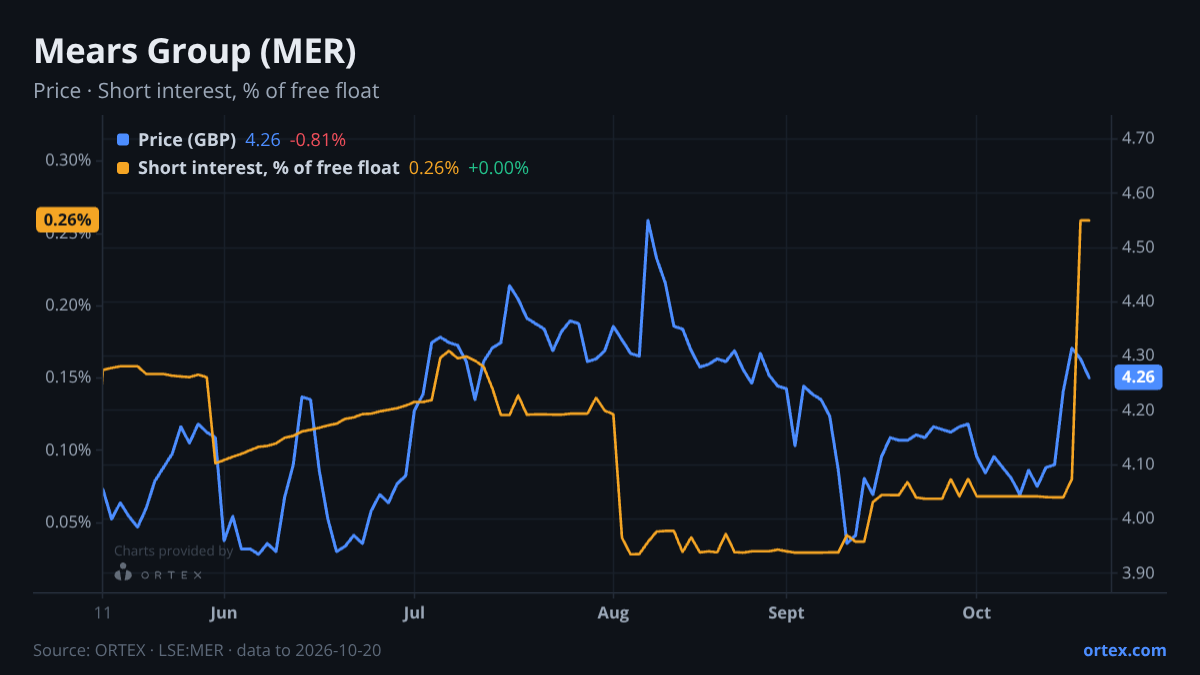Image resolution: width=1200 pixels, height=675 pixels.
Task: Click the 0.20% left axis label
Action: click(69, 305)
